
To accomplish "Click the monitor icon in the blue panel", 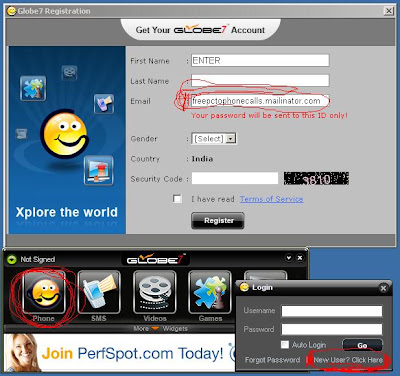I will (x=99, y=170).
